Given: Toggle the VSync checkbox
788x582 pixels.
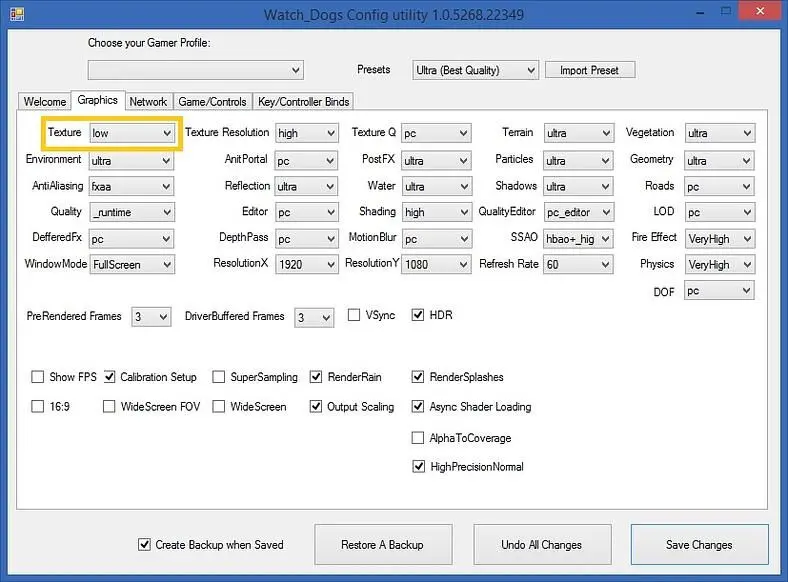Looking at the screenshot, I should click(354, 315).
